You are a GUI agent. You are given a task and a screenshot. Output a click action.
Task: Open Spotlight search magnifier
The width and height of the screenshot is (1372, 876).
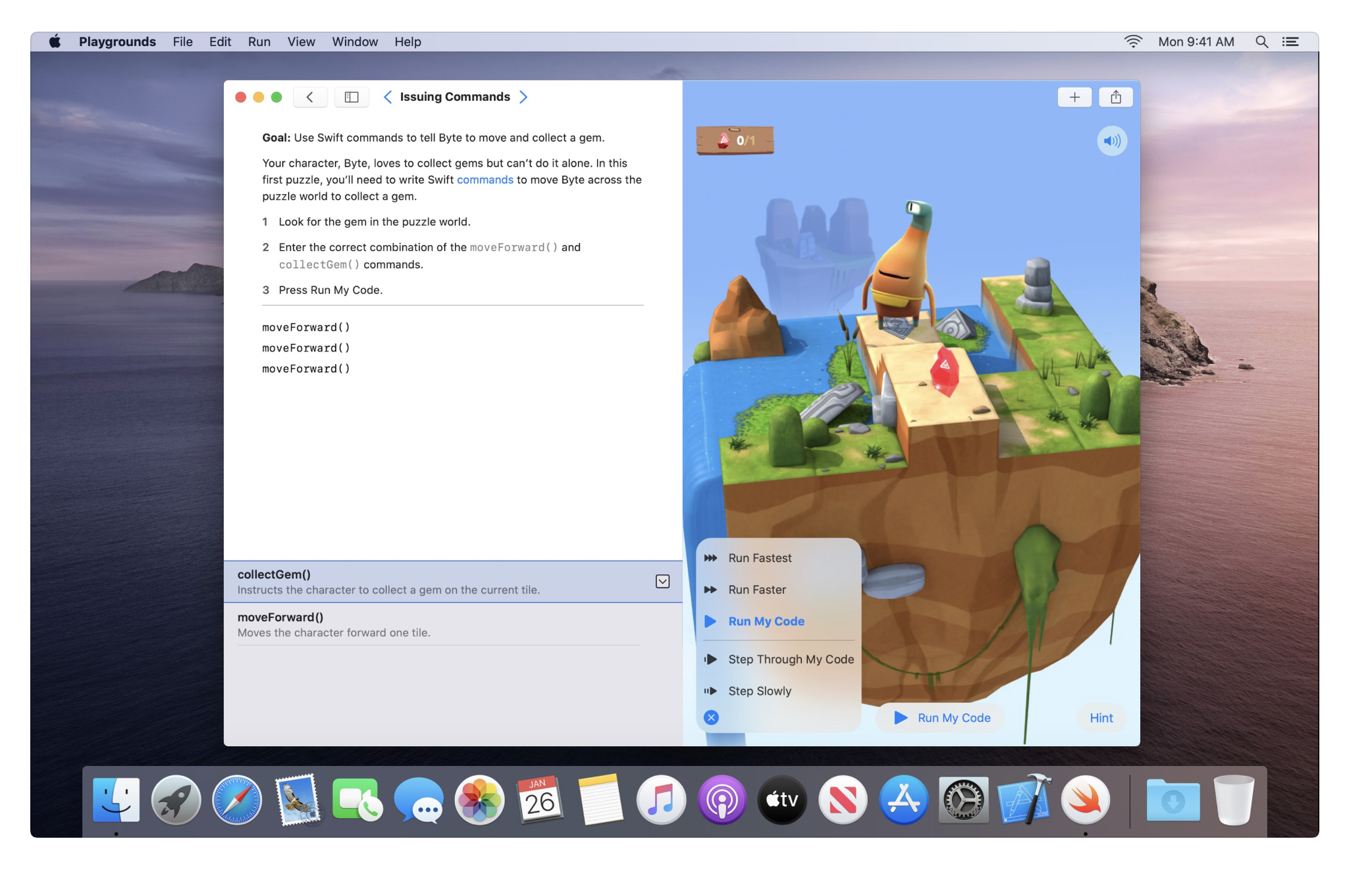(x=1261, y=41)
